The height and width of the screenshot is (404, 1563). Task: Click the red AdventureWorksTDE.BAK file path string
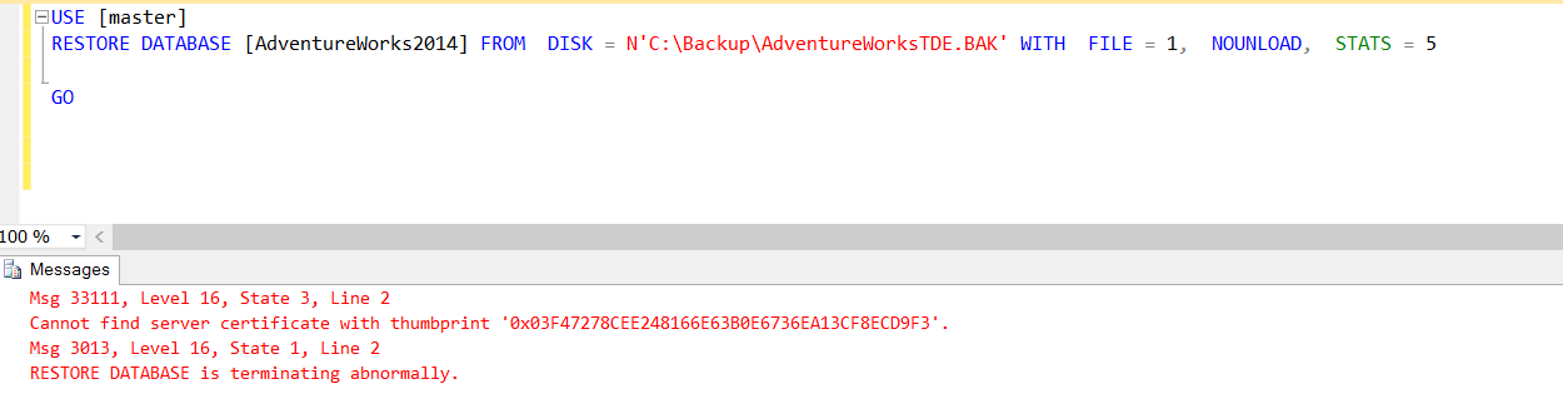(x=818, y=44)
